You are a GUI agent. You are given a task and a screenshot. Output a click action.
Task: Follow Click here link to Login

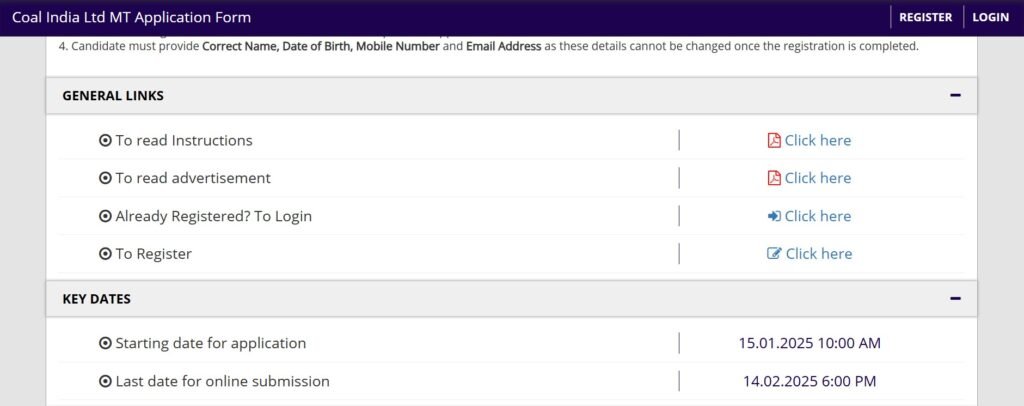(817, 216)
